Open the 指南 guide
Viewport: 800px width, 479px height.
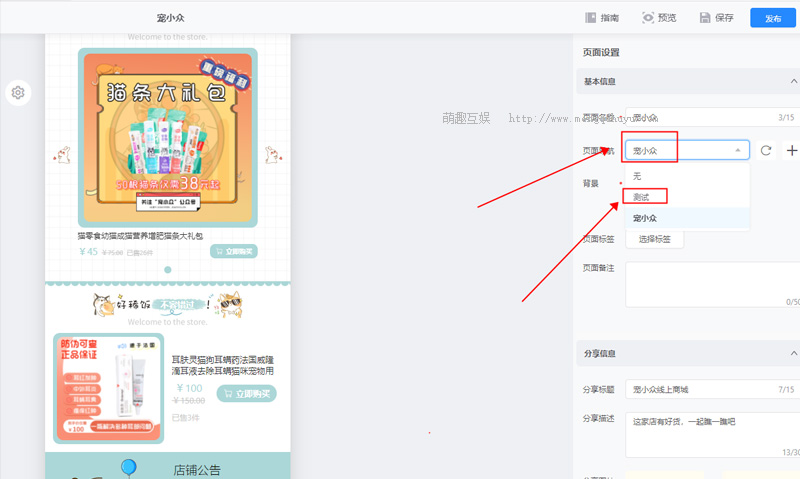point(602,18)
